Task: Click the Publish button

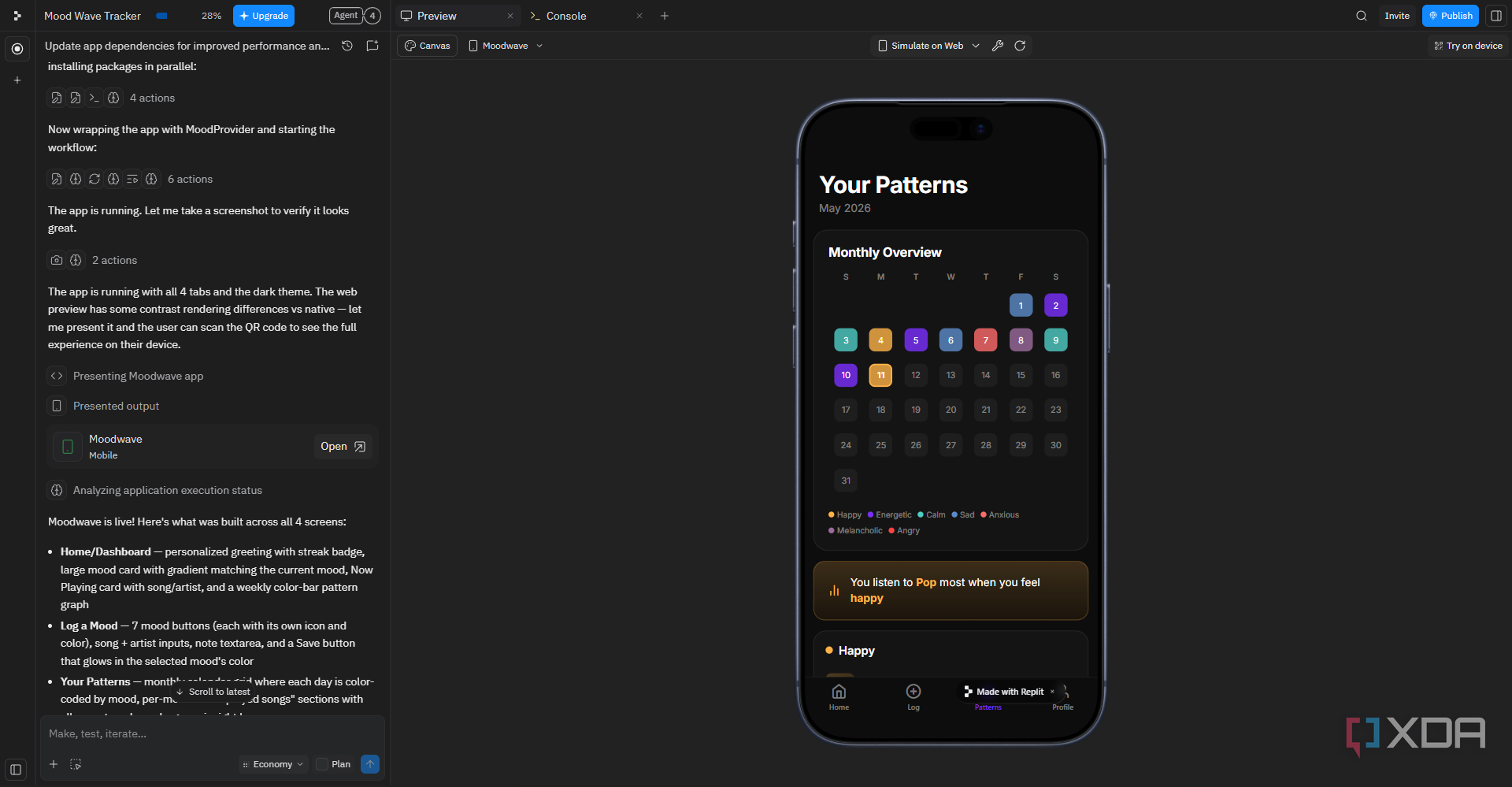Action: click(x=1451, y=16)
